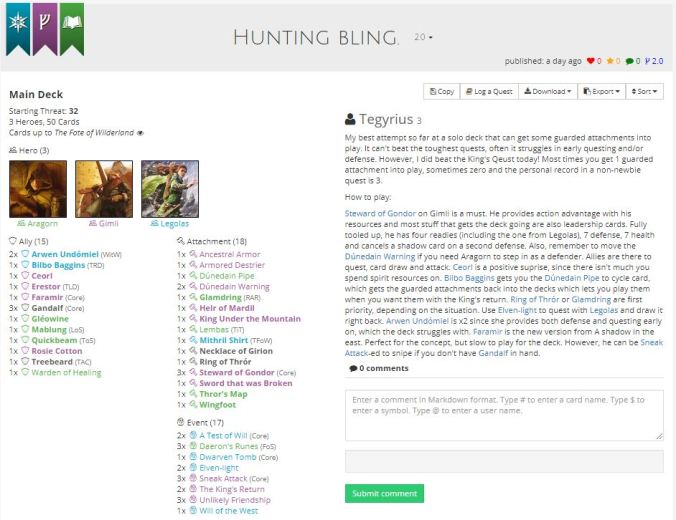Click the green comment bubble count icon
This screenshot has width=676, height=520.
pos(629,61)
